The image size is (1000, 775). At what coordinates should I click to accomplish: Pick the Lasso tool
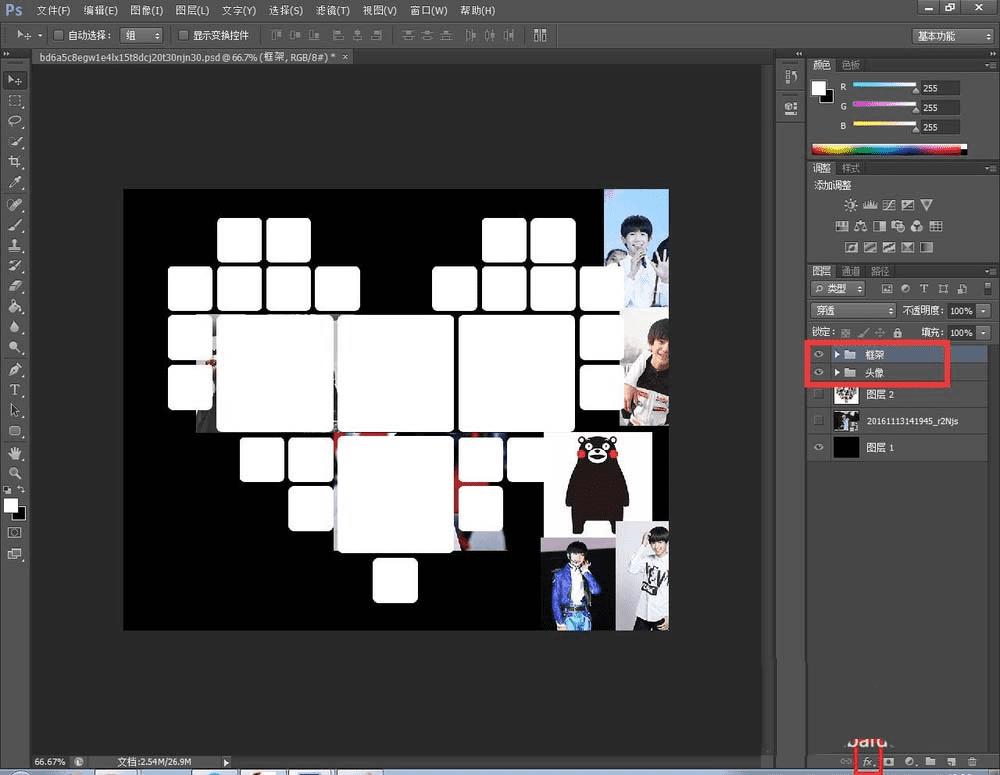[15, 121]
